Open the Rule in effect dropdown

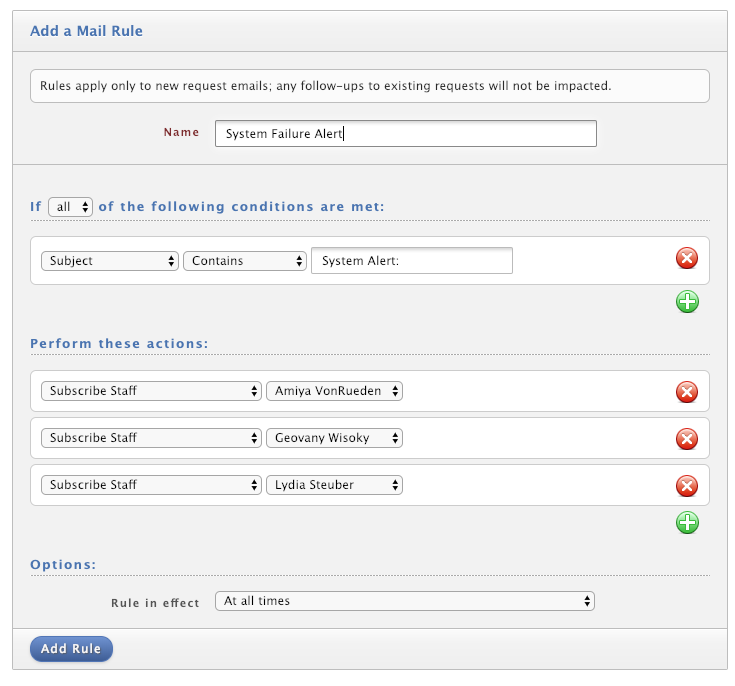(x=405, y=601)
